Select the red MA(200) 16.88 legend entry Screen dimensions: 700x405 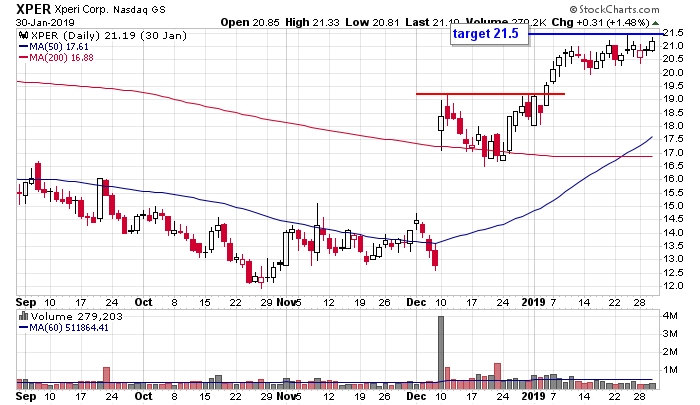coord(56,58)
